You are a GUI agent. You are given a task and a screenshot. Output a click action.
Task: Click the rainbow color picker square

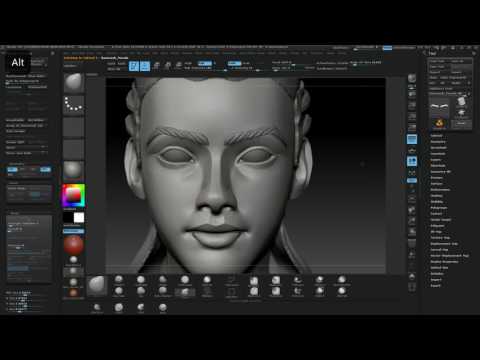[x=74, y=195]
